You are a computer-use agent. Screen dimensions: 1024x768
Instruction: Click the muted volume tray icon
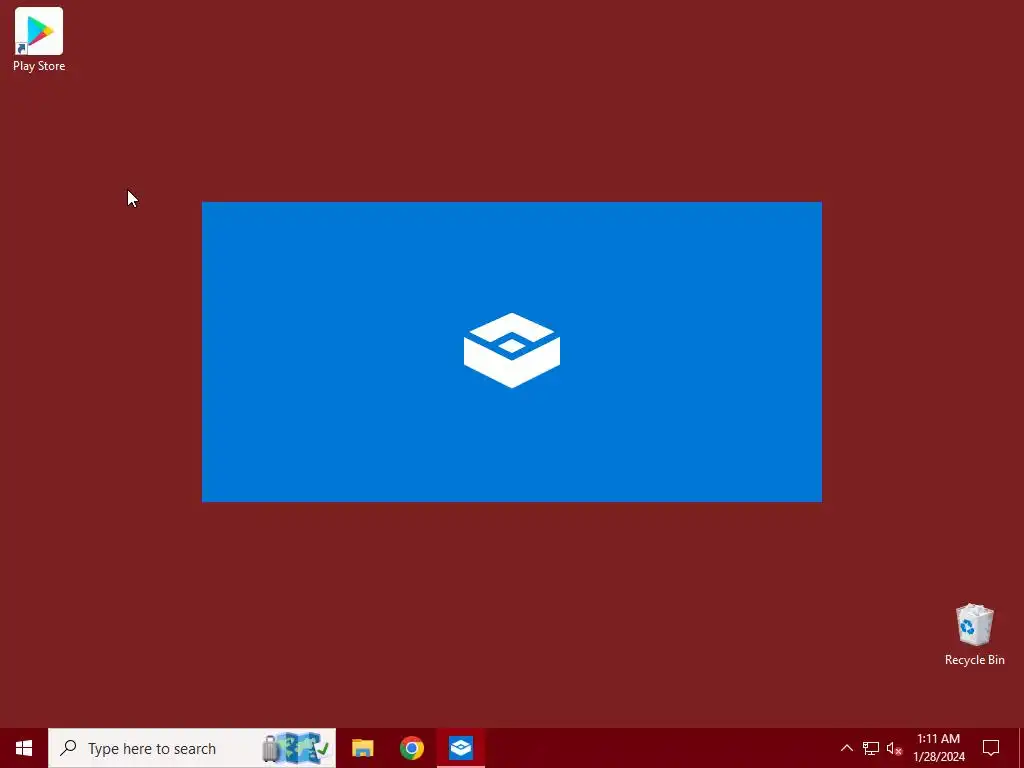coord(894,748)
